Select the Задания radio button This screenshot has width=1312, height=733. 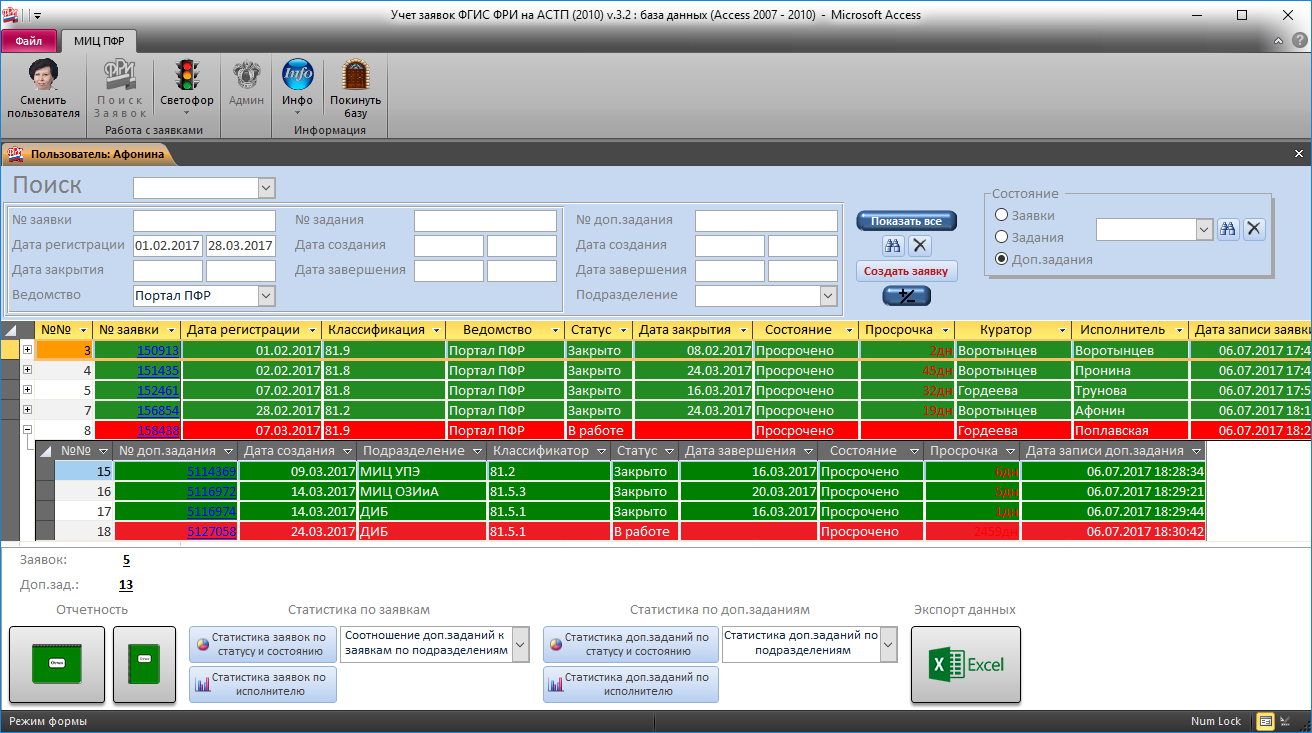tap(1001, 237)
